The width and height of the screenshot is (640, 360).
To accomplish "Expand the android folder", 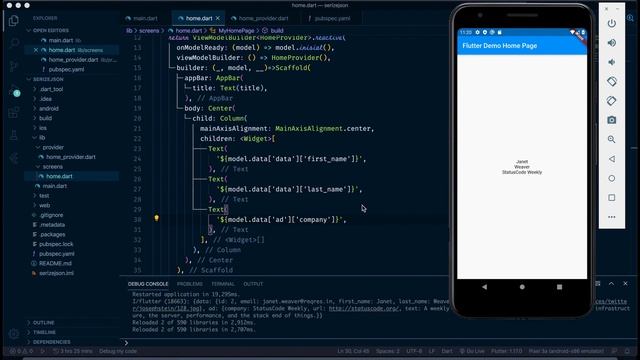I will tap(49, 109).
